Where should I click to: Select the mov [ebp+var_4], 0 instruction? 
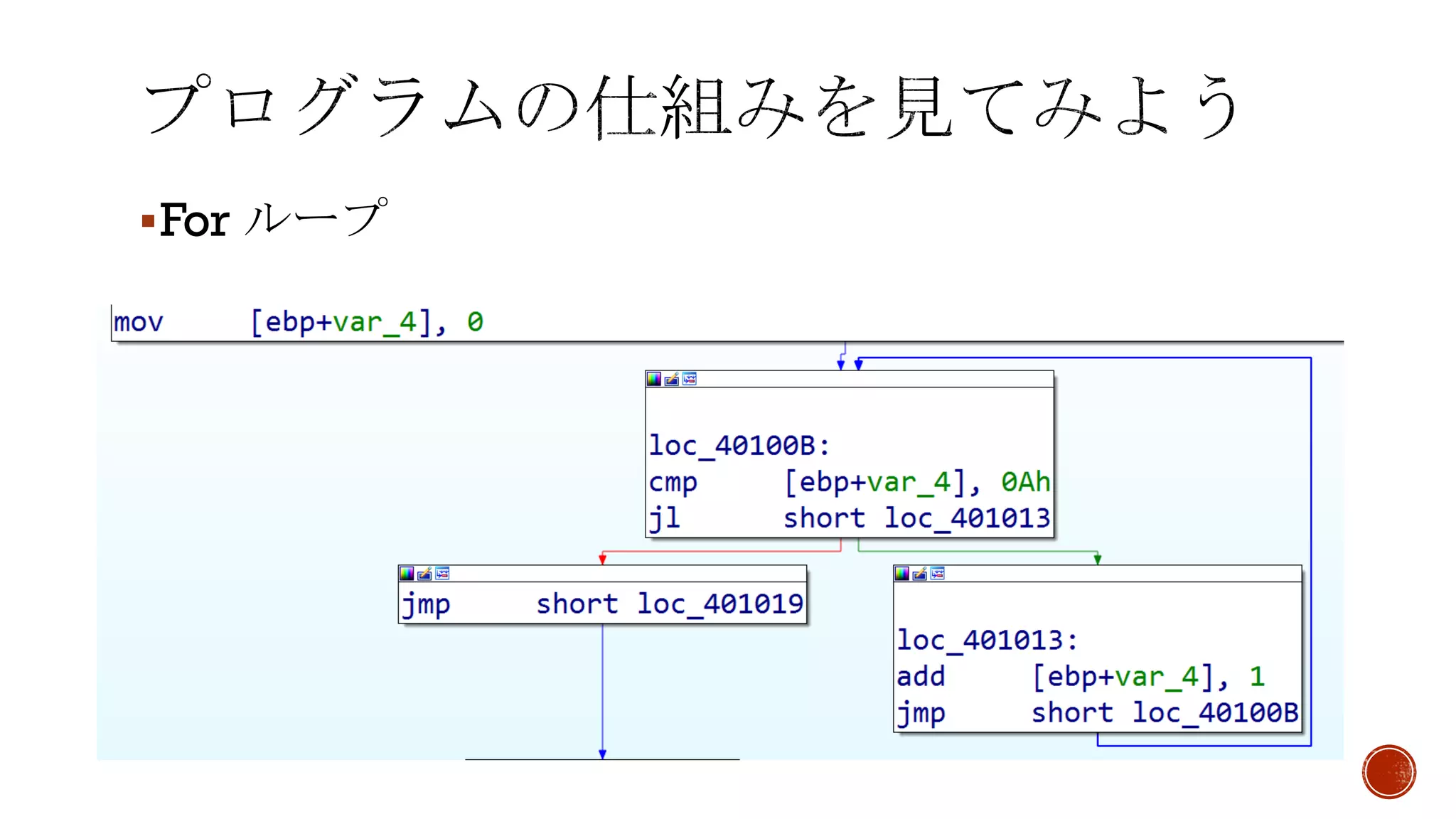[x=299, y=322]
